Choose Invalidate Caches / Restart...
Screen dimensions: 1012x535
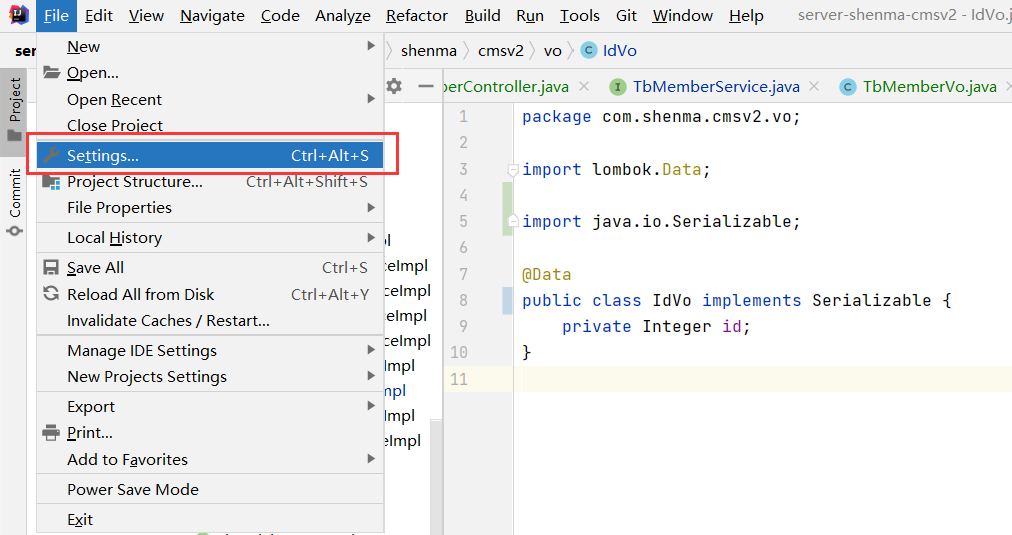pyautogui.click(x=210, y=321)
